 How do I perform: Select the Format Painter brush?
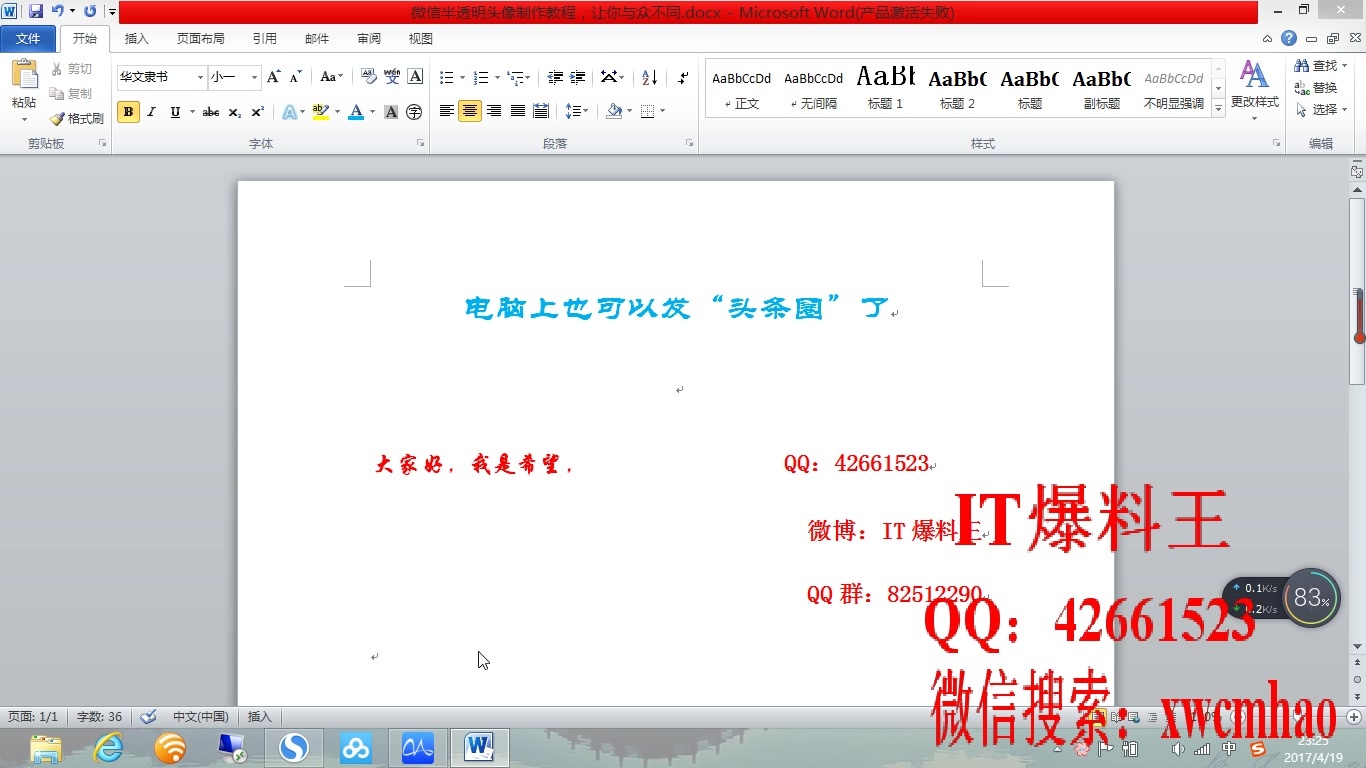point(76,118)
